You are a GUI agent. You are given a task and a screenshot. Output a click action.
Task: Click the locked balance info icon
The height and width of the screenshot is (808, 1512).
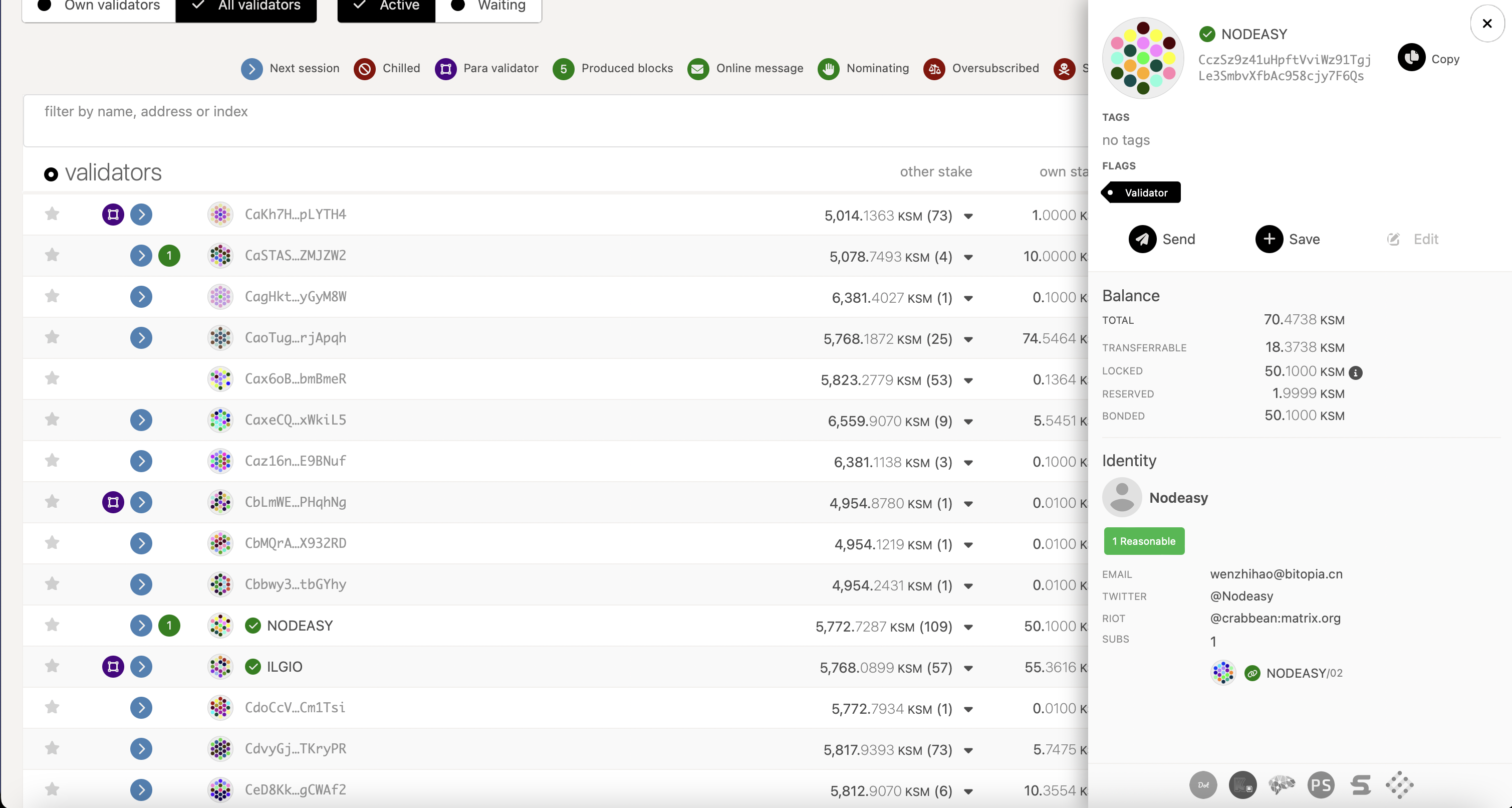1355,372
